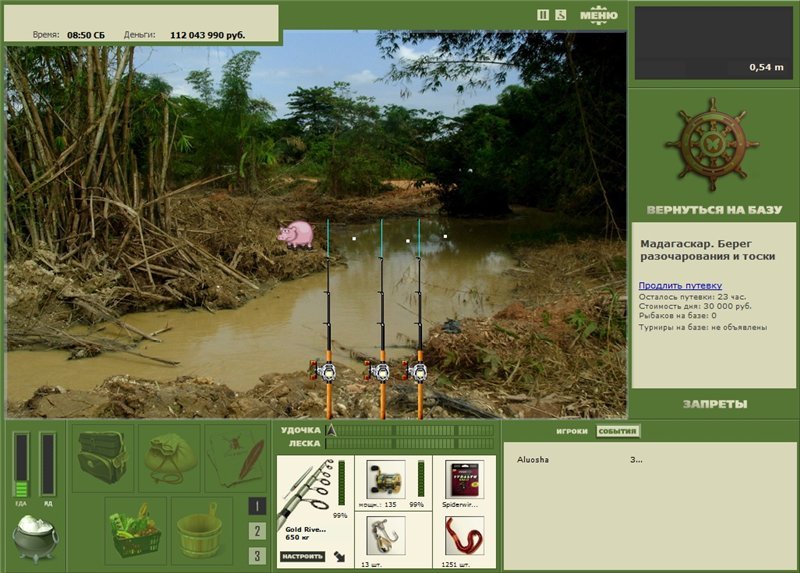The image size is (800, 573).
Task: Open the wooden bait bucket
Action: (x=202, y=531)
